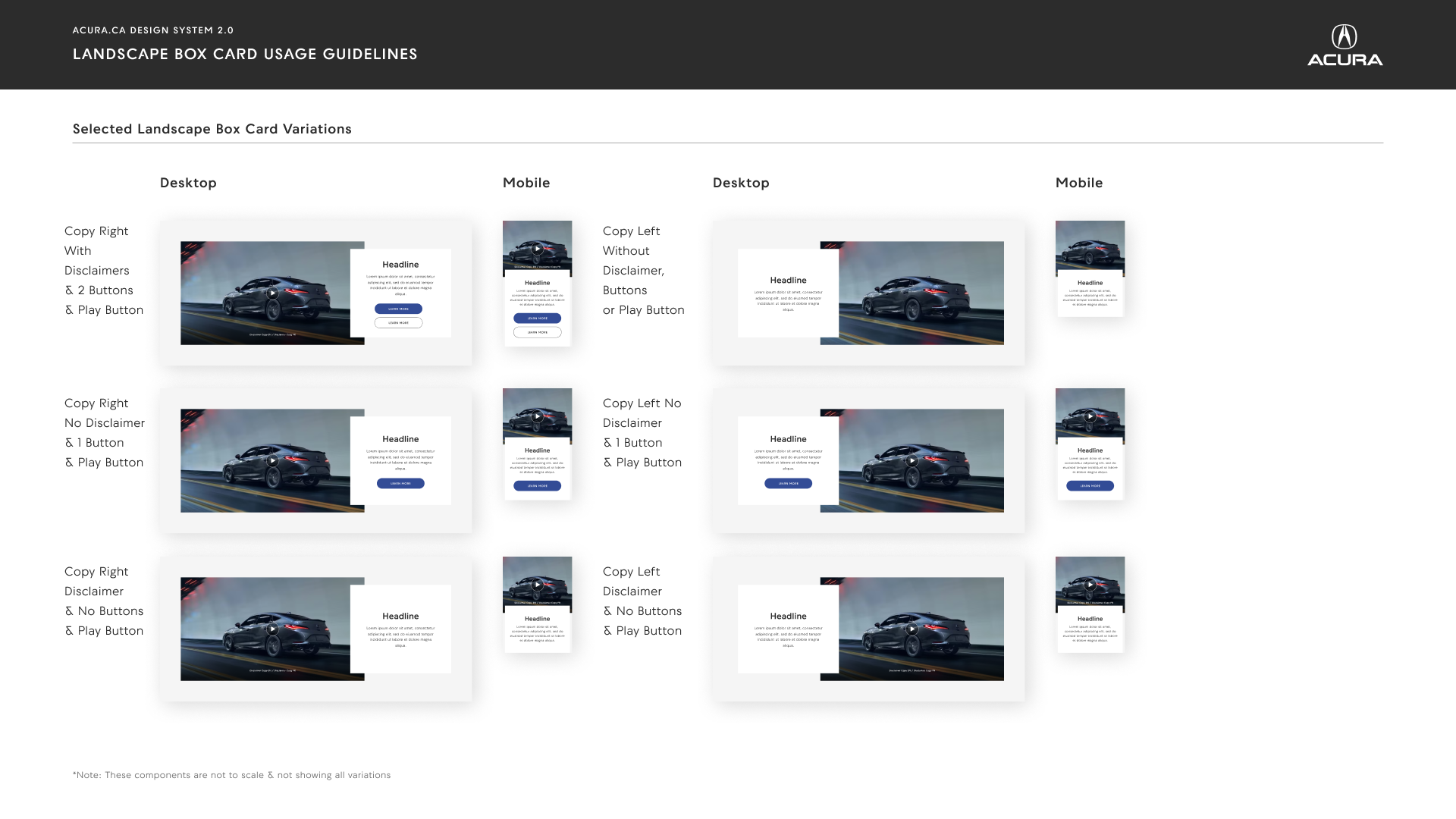Click 'Copy Left No Disclaimer & 1 Button' label
Screen dimensions: 1456x819
tap(642, 433)
